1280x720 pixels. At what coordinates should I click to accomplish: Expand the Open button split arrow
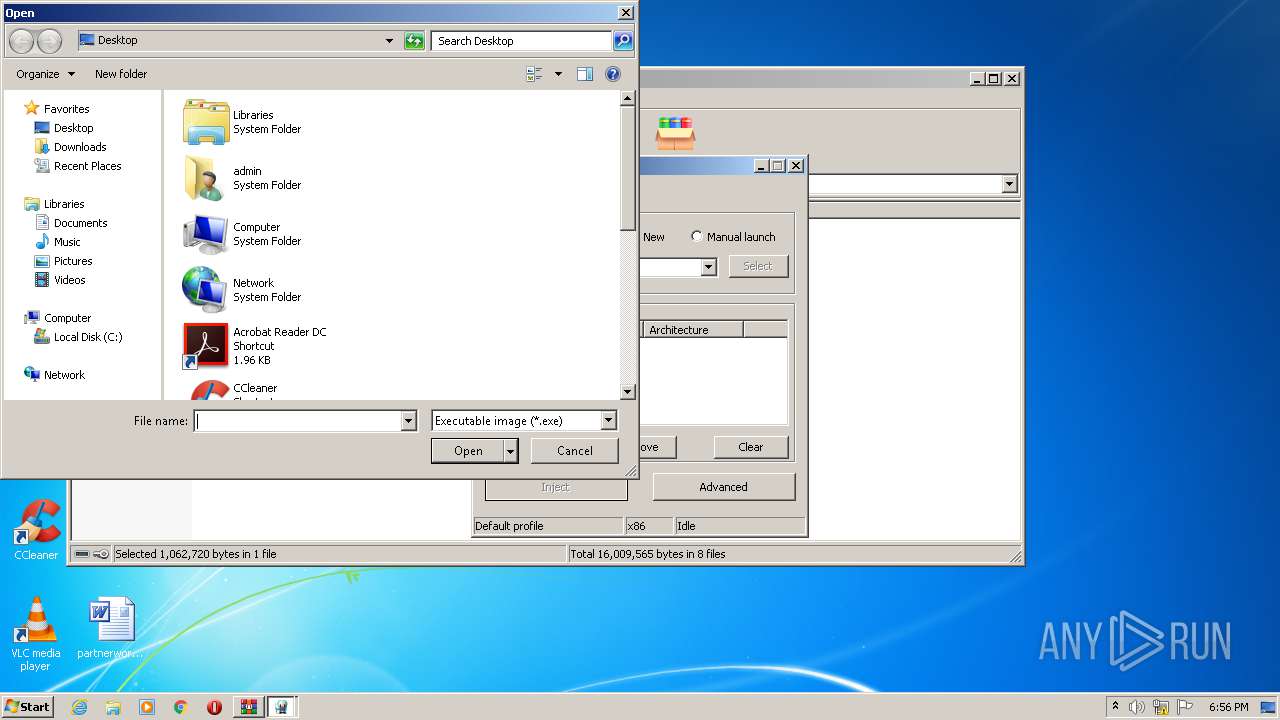click(511, 451)
